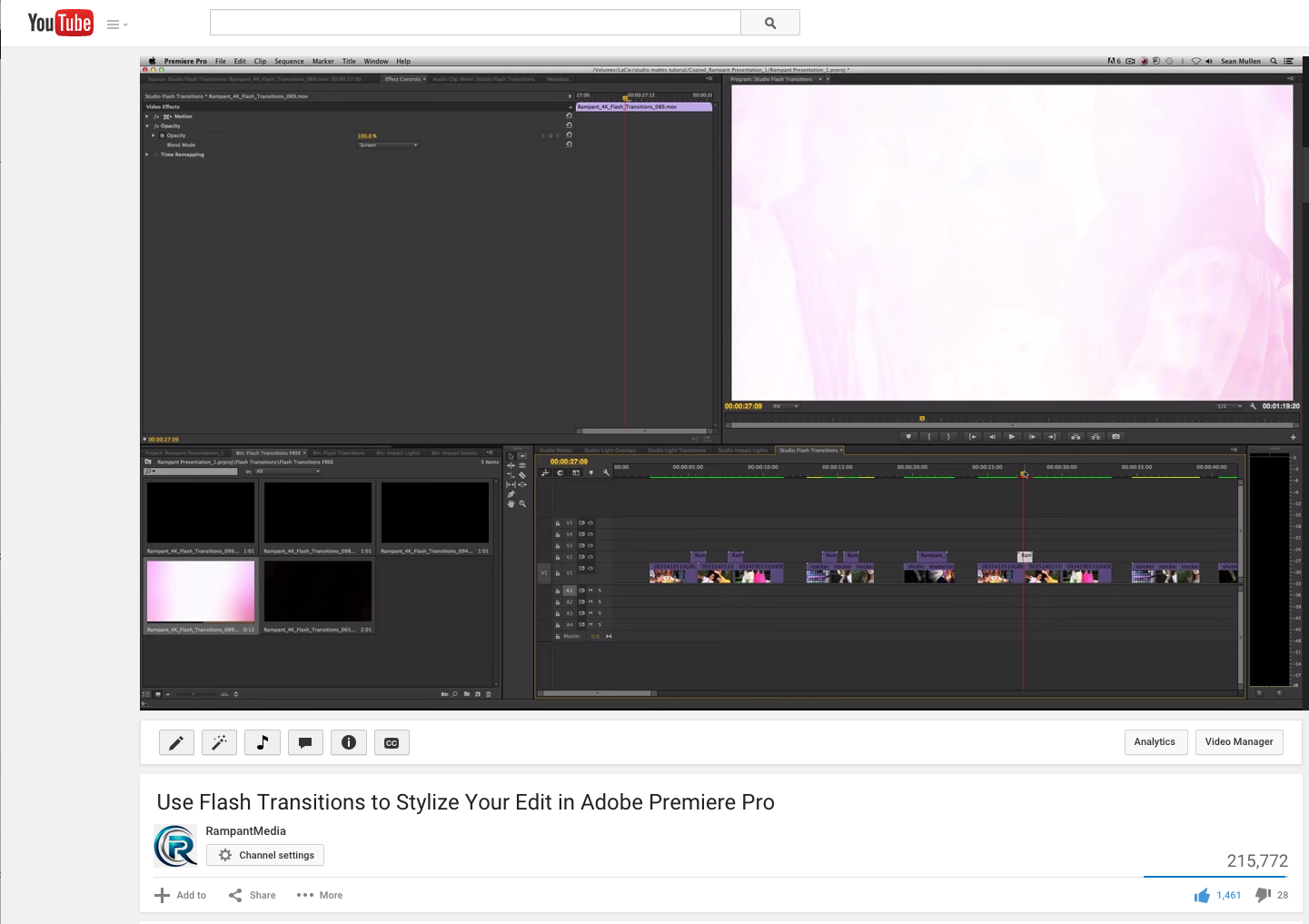Switch to Studio Light Overlays sequence tab
The width and height of the screenshot is (1309, 924).
[610, 450]
